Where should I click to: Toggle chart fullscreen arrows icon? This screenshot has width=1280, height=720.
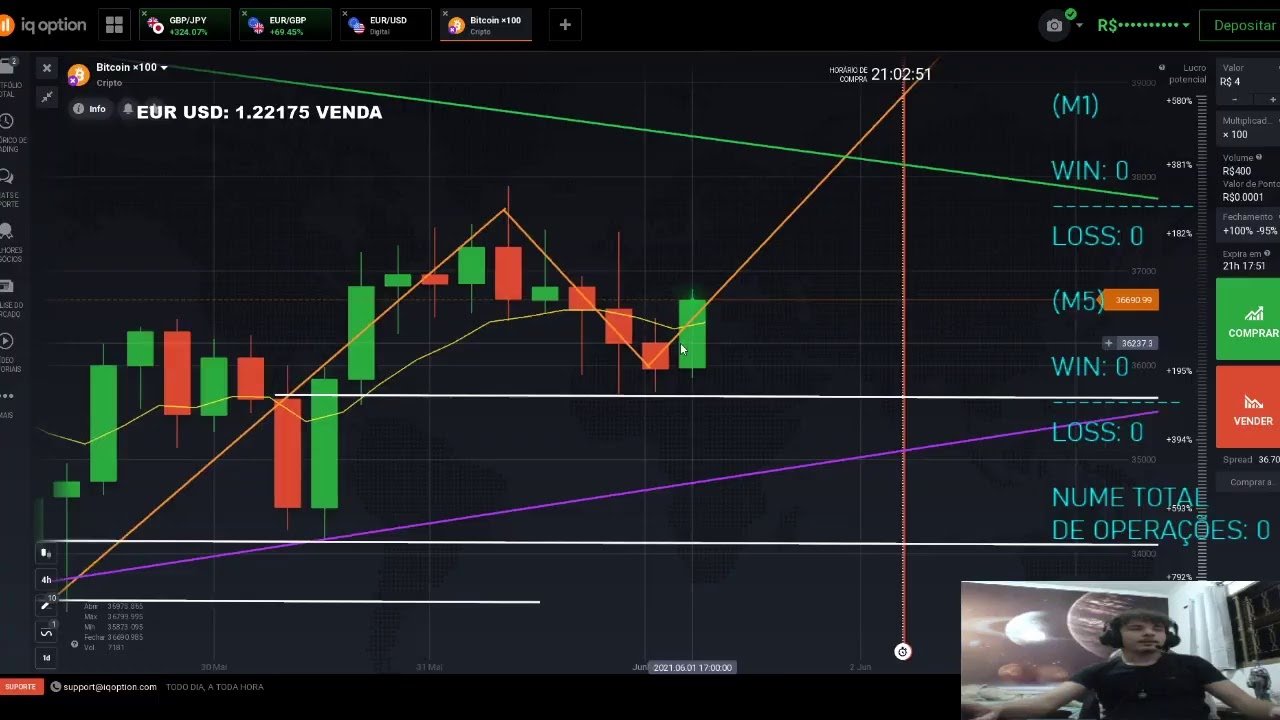point(46,96)
